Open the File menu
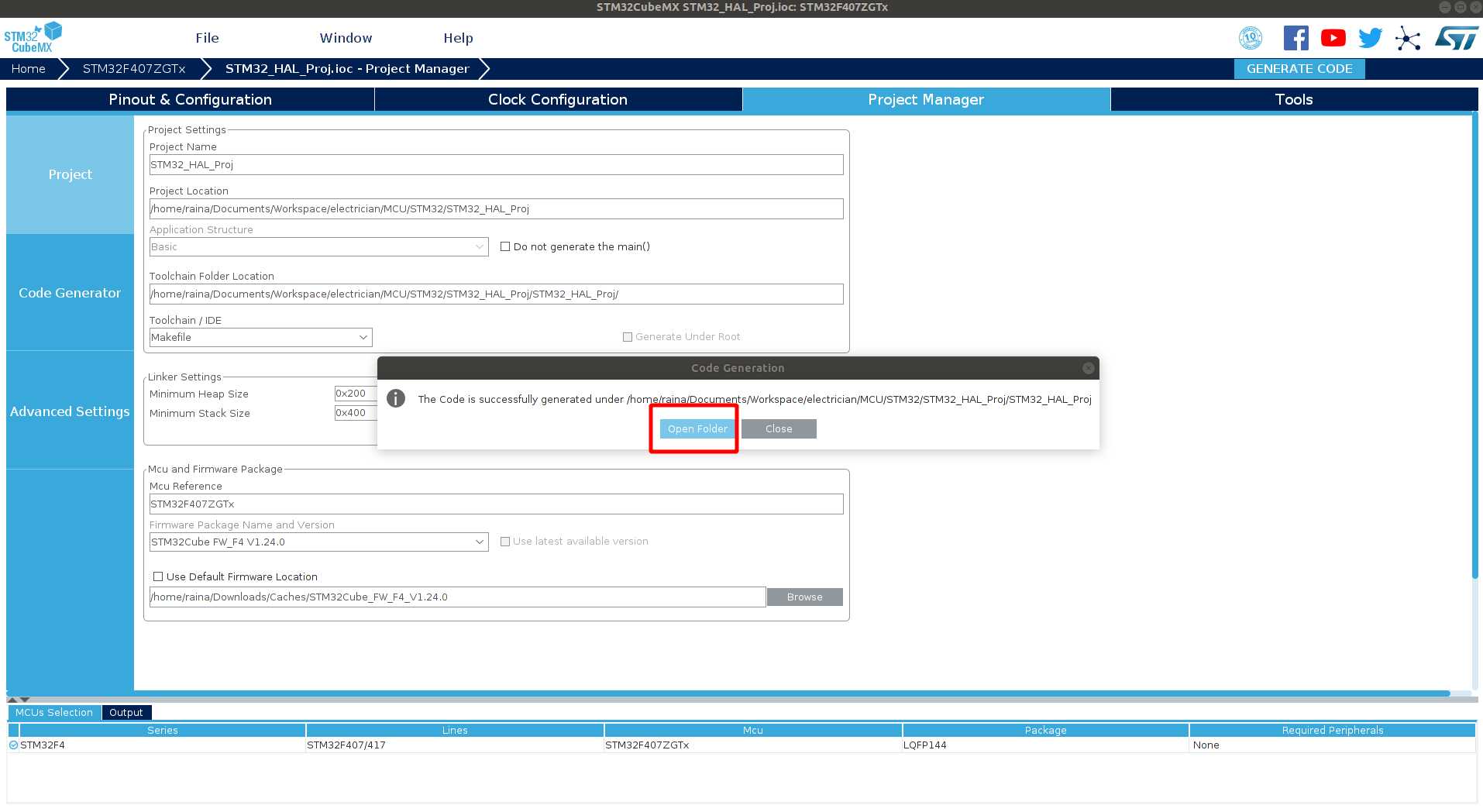 [x=207, y=38]
